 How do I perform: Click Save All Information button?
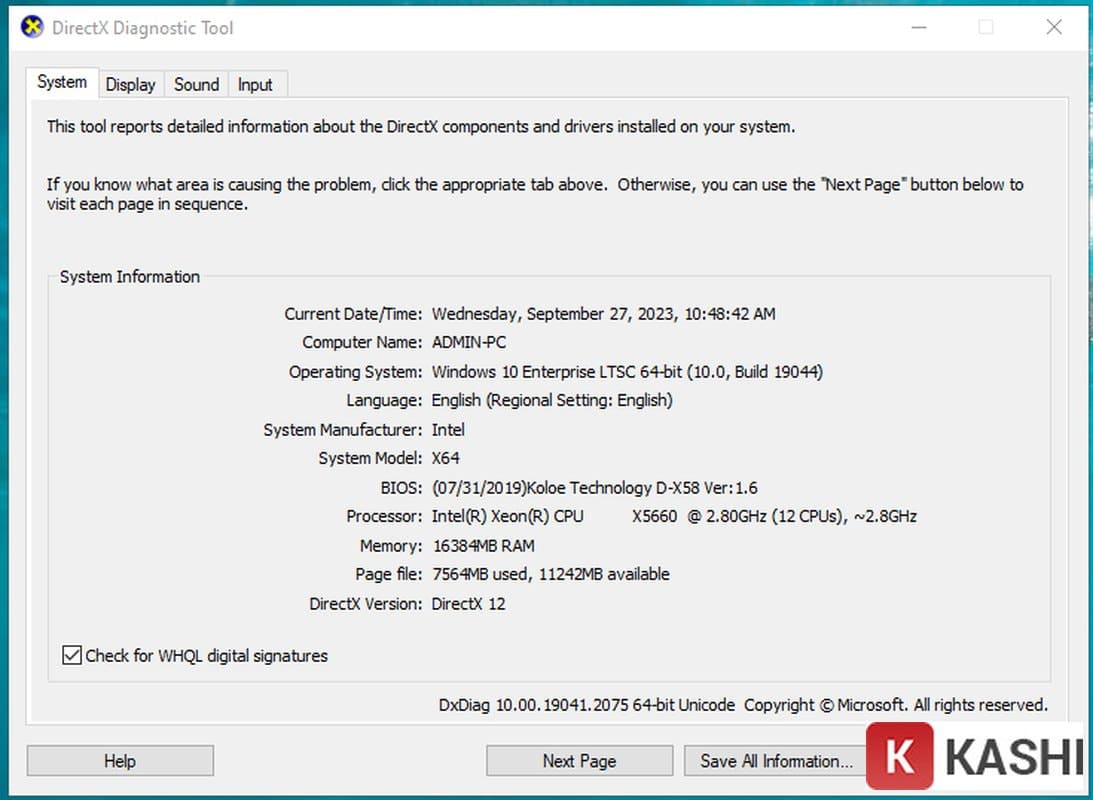click(776, 761)
